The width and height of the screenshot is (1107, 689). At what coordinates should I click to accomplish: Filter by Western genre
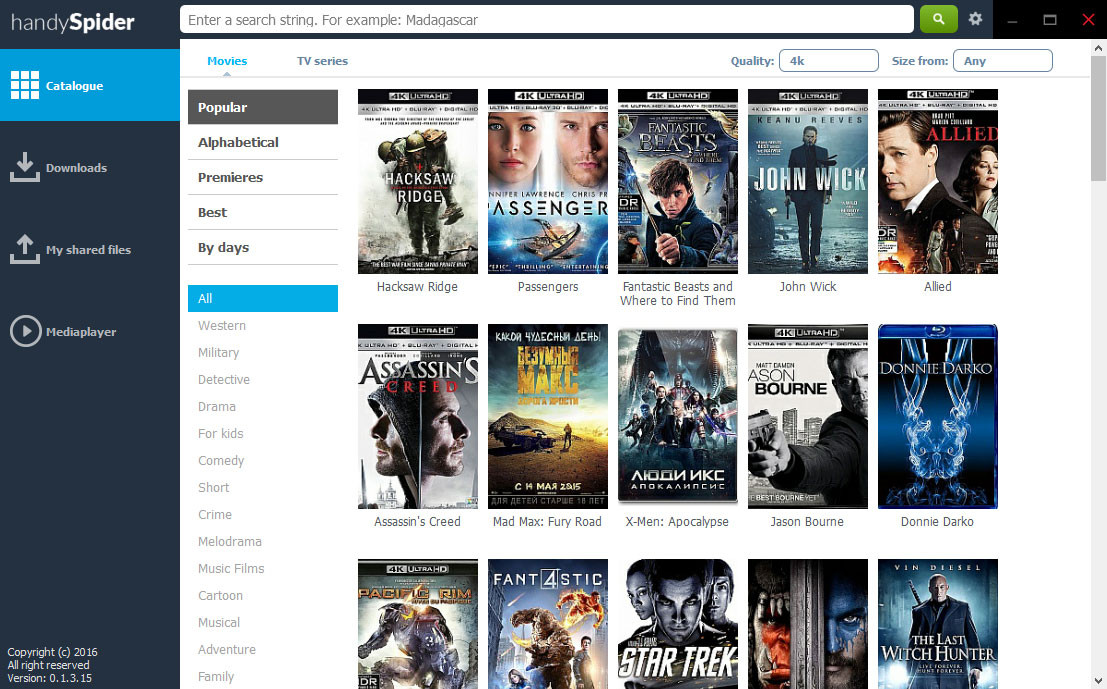point(222,325)
